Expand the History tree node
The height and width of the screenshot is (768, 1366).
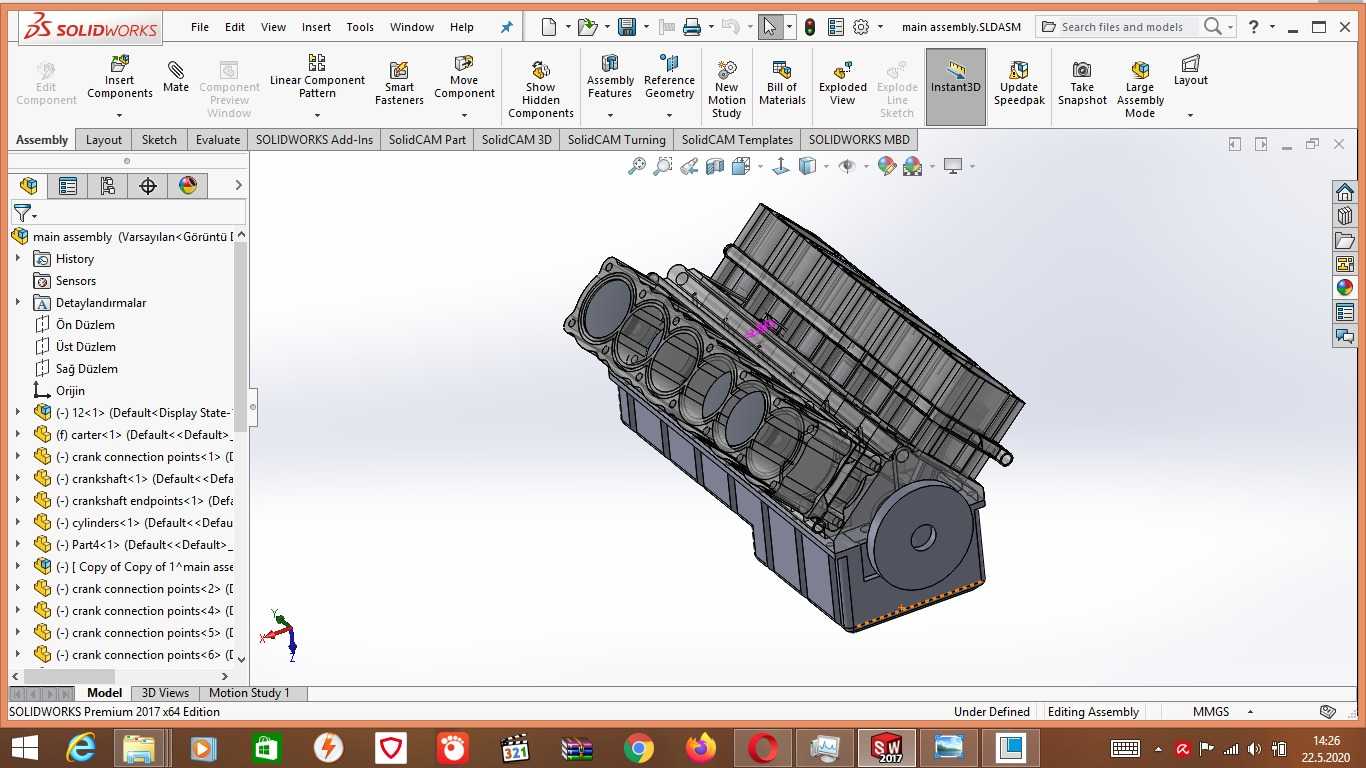(x=17, y=259)
